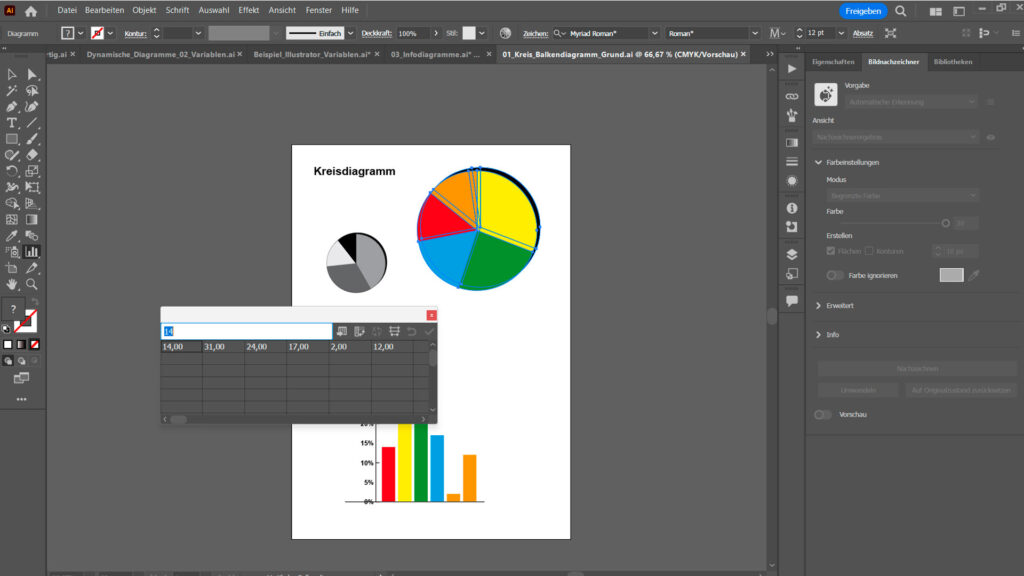
Task: Click Import Data icon in graph data window
Action: (x=342, y=332)
